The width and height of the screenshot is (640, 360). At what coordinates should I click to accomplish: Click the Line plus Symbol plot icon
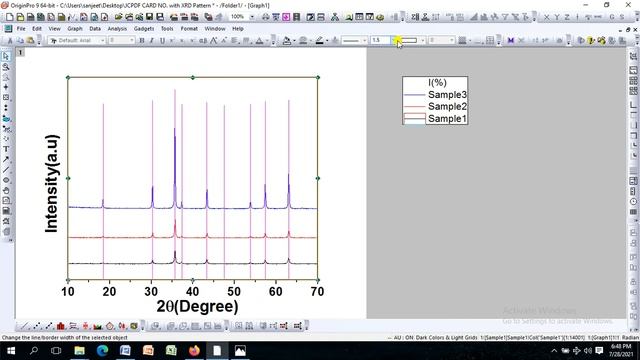point(49,326)
